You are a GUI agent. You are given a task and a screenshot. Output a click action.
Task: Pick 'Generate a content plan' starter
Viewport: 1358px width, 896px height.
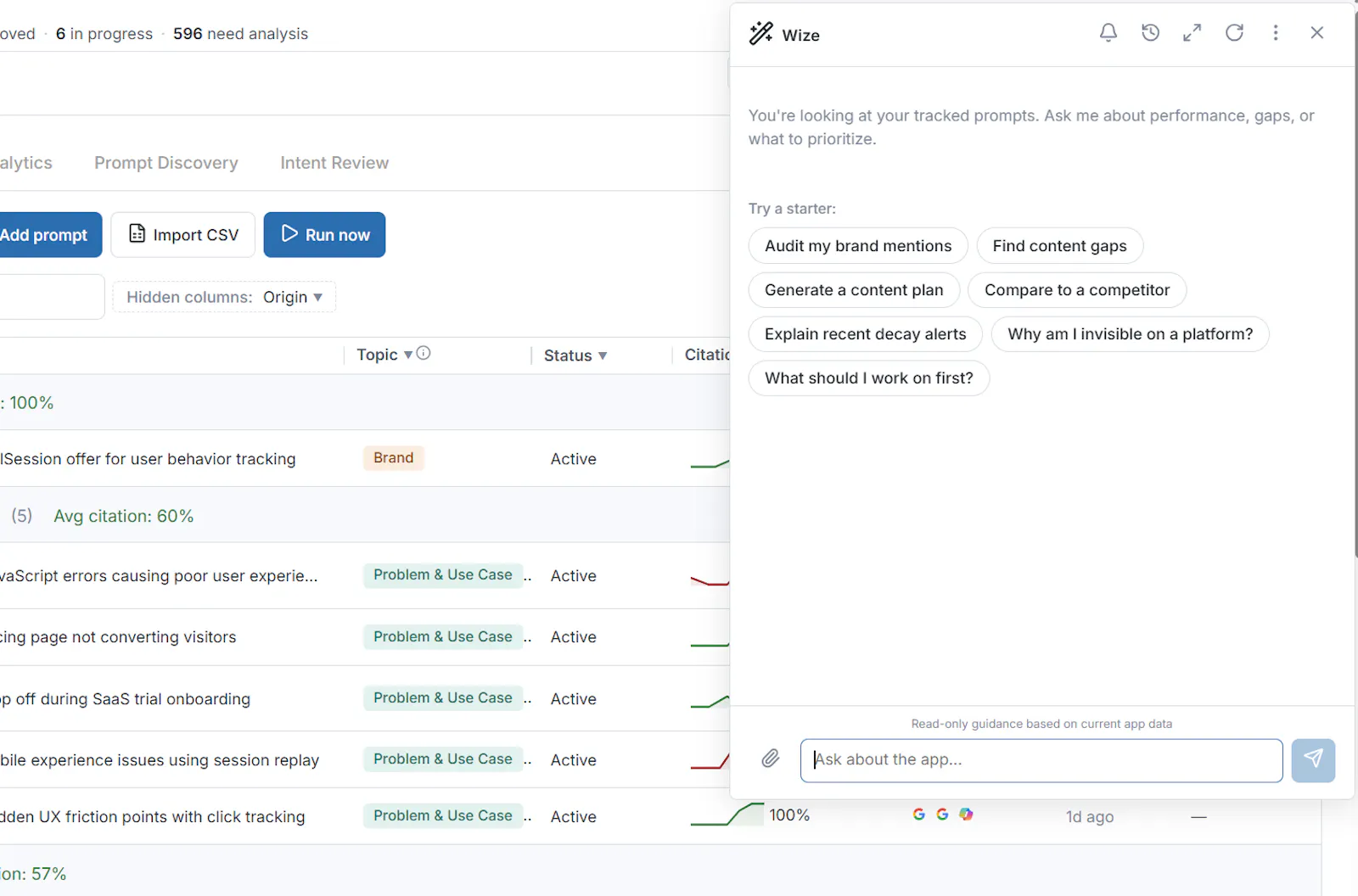coord(854,290)
